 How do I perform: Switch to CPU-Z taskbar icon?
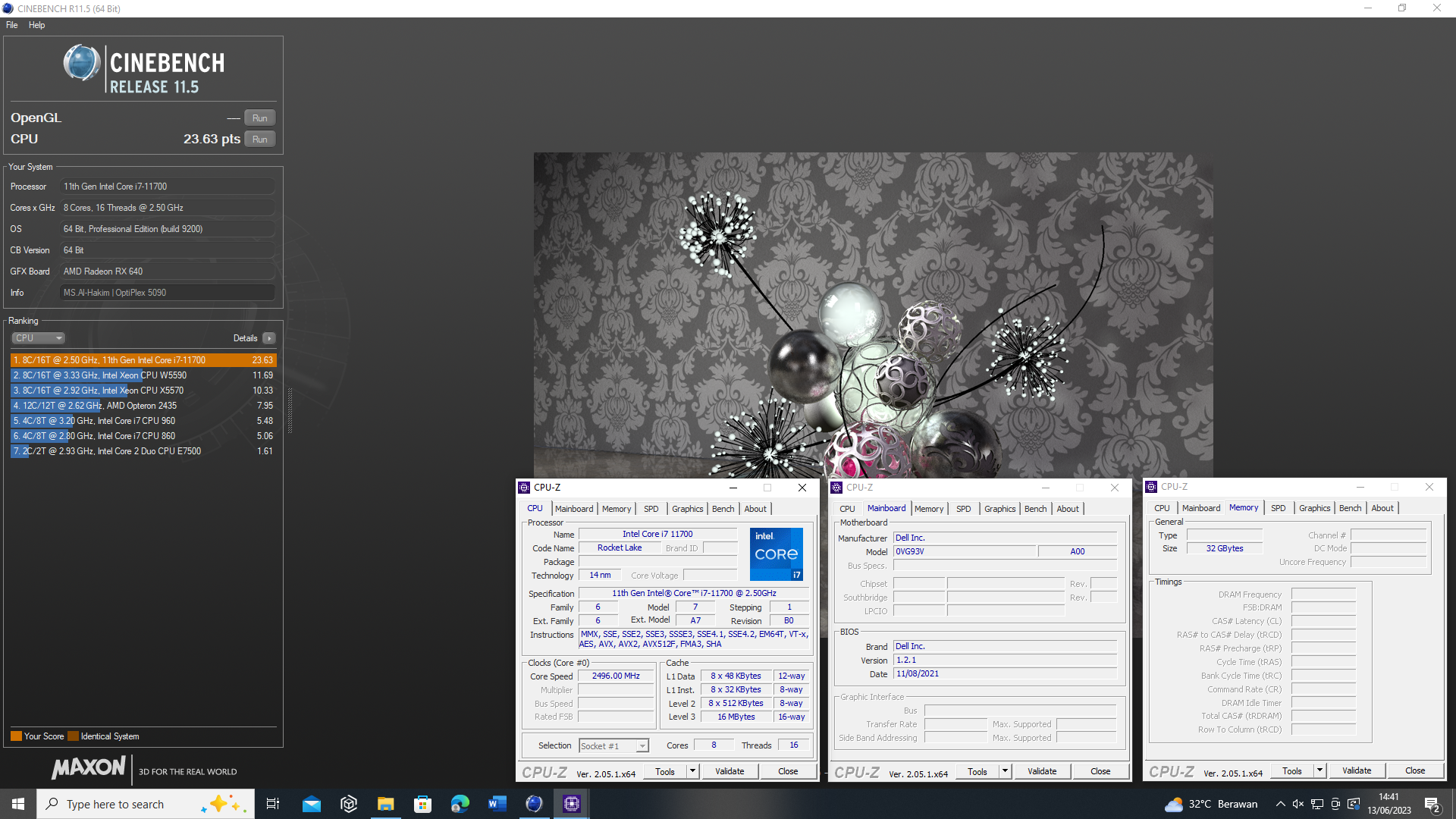[572, 804]
